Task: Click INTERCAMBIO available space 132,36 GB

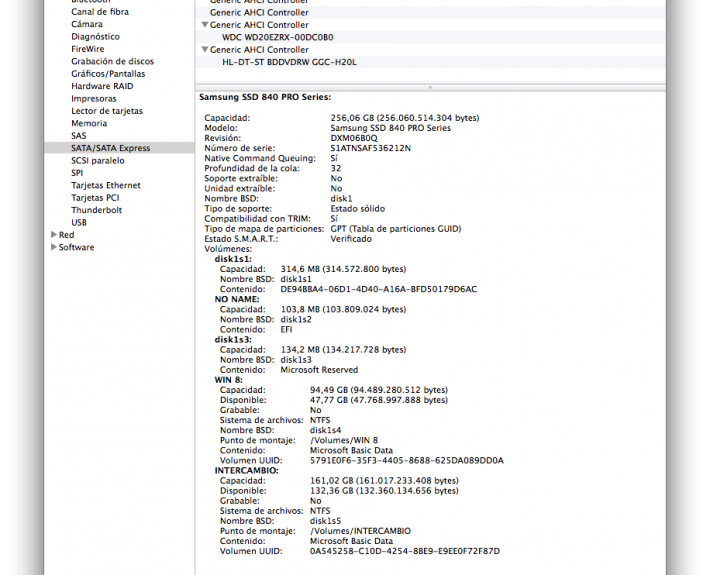Action: [384, 491]
